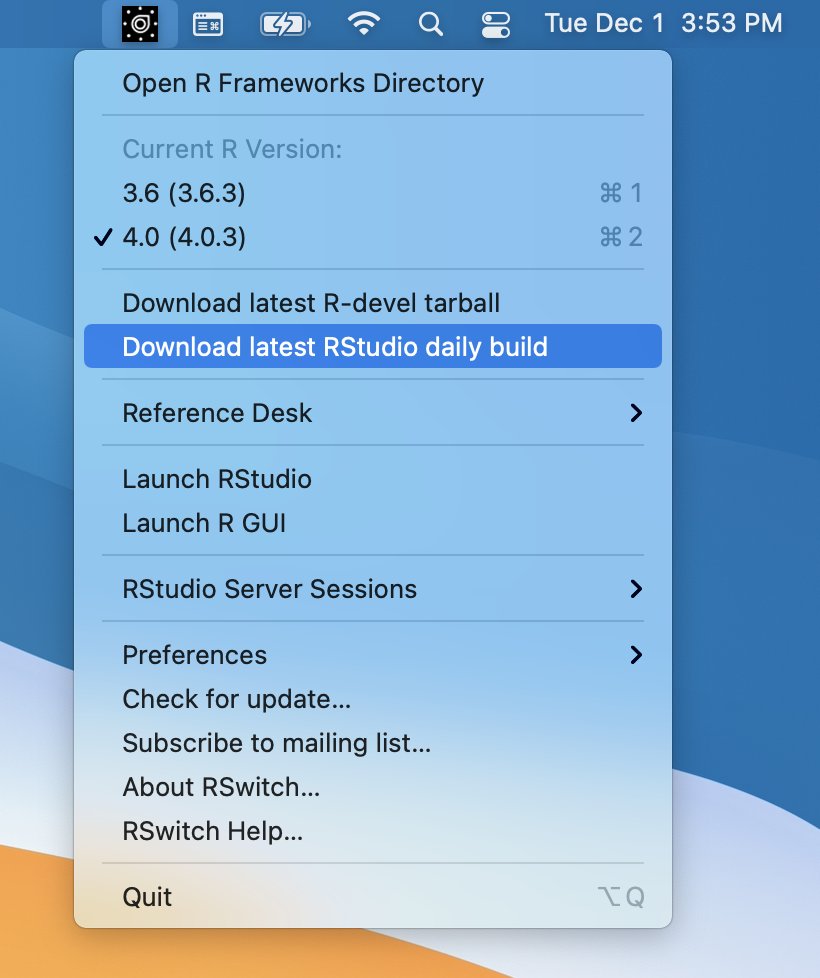Screen dimensions: 820x978
Task: Select checked R version 4.0 (4.0.3)
Action: pos(373,237)
